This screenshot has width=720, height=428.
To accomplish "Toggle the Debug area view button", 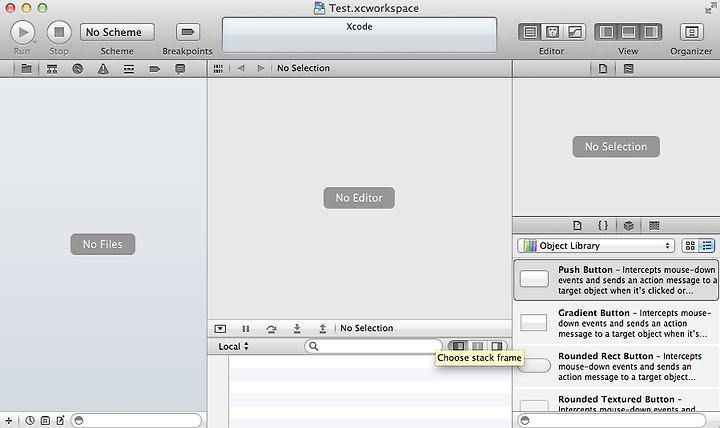I will [628, 32].
